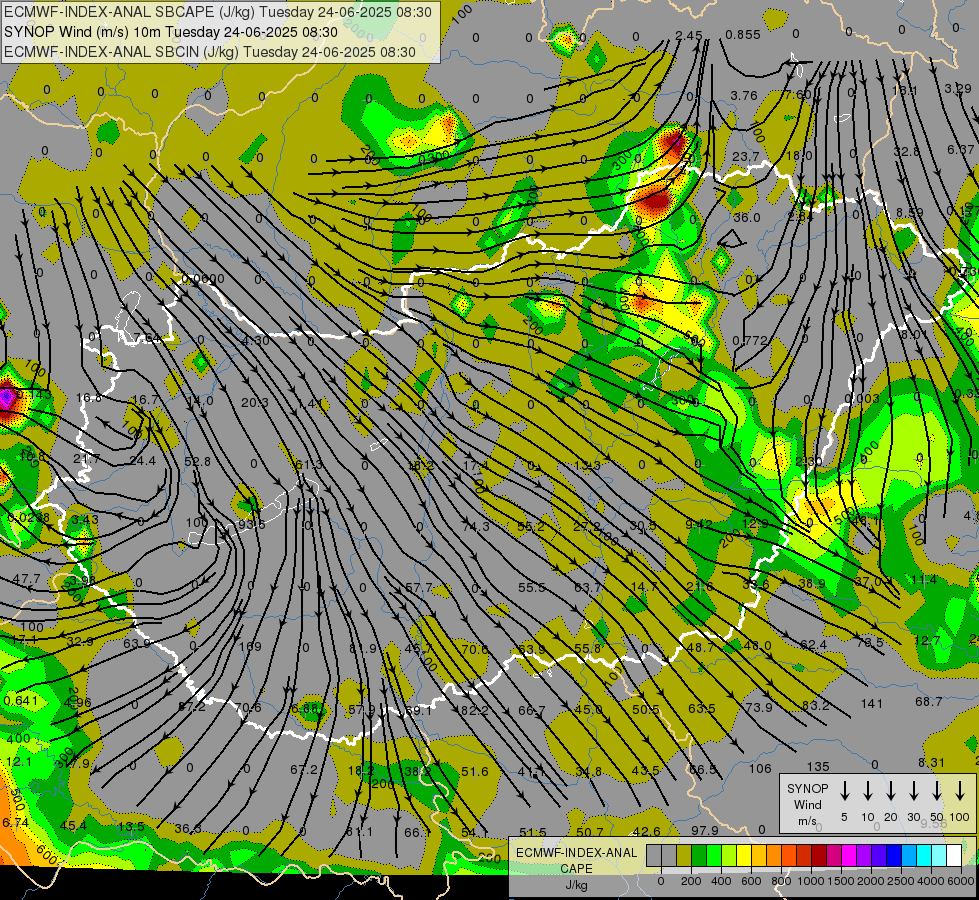The height and width of the screenshot is (900, 979).
Task: Click the map value '8.31'
Action: tap(932, 763)
